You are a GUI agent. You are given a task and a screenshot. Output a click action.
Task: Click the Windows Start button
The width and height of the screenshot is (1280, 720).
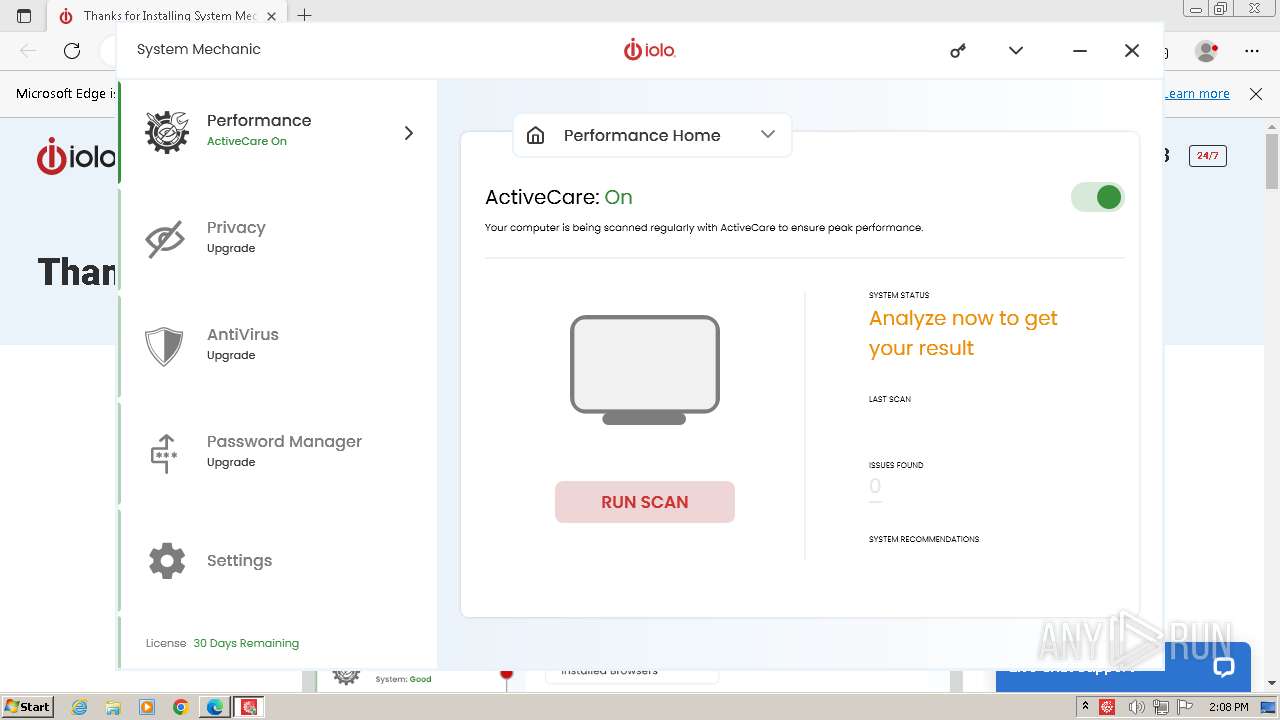[x=27, y=706]
